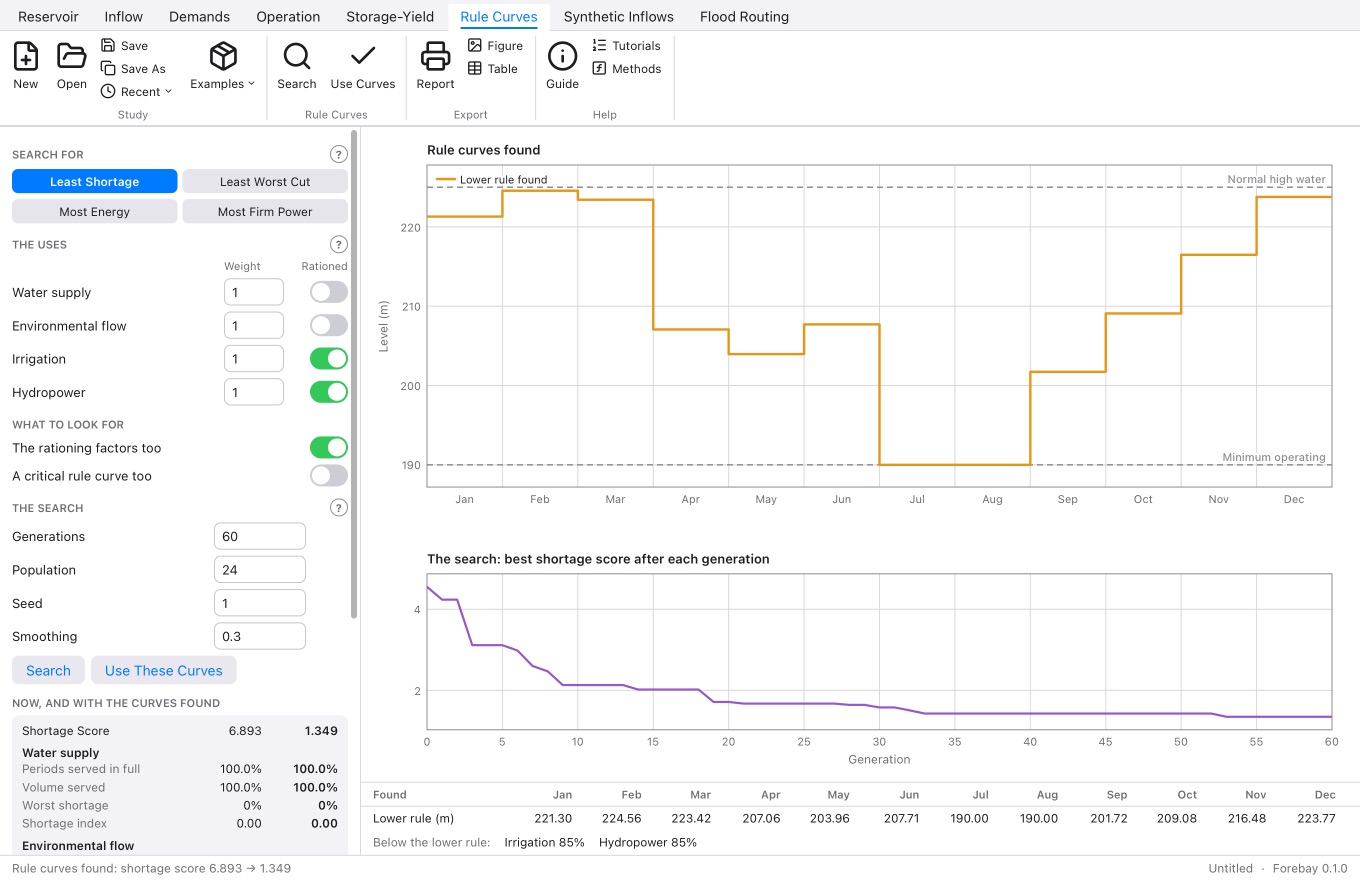Select Least Shortage objective

coord(94,182)
